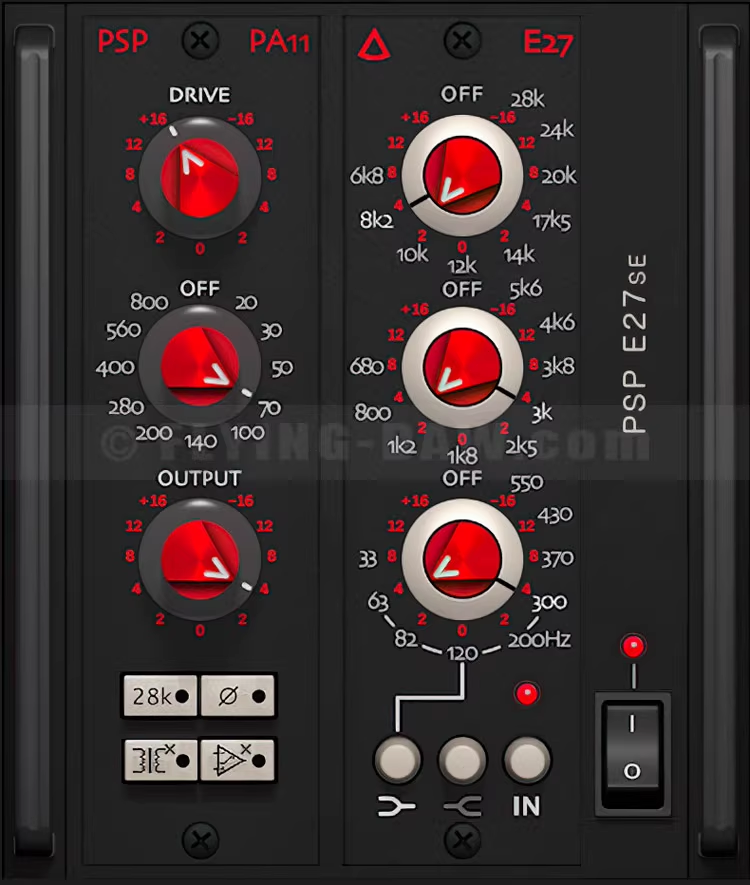The height and width of the screenshot is (885, 750).
Task: Click the PA11 module label
Action: coord(280,41)
